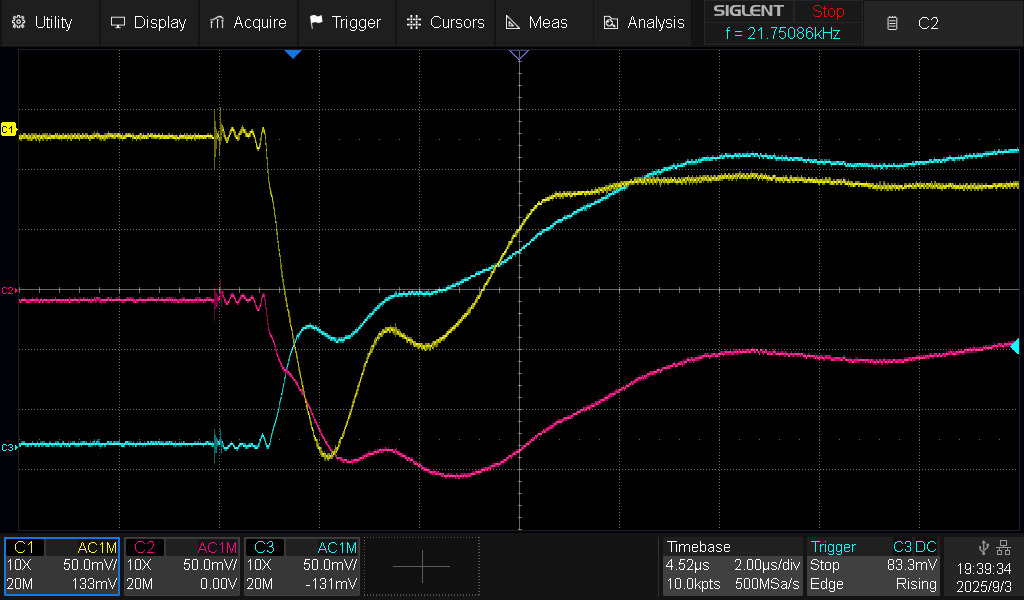Image resolution: width=1024 pixels, height=600 pixels.
Task: Open the Display menu
Action: click(x=148, y=22)
